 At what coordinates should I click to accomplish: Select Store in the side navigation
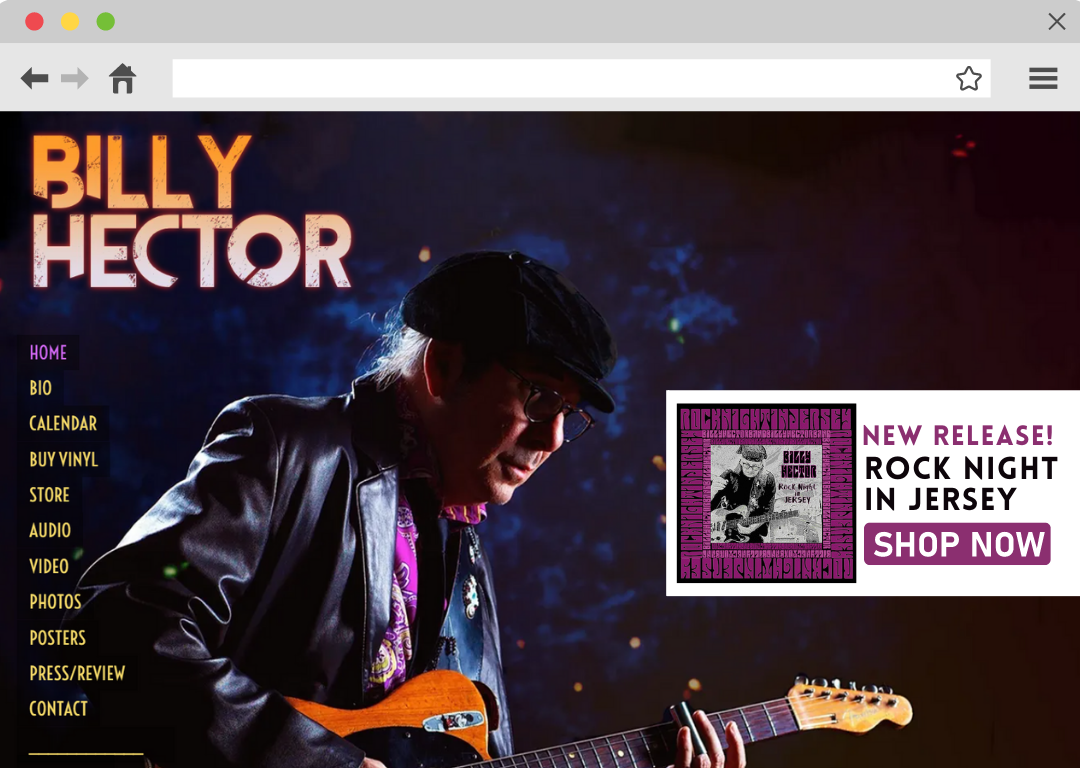(x=49, y=495)
